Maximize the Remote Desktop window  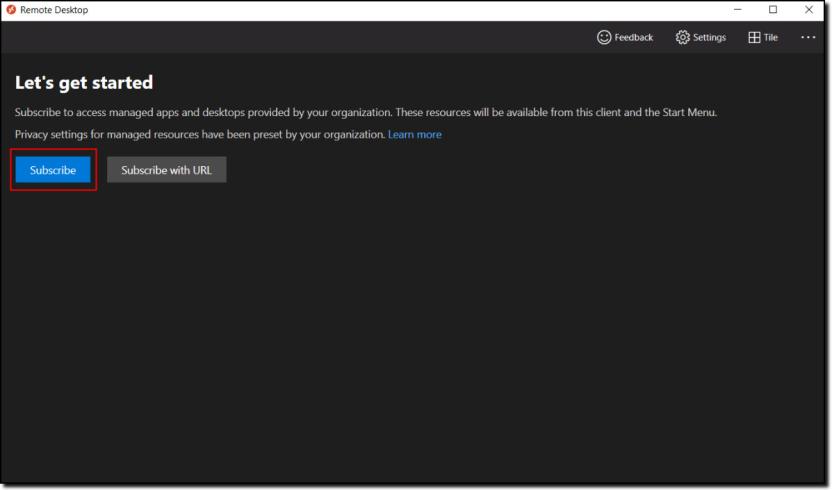tap(773, 10)
